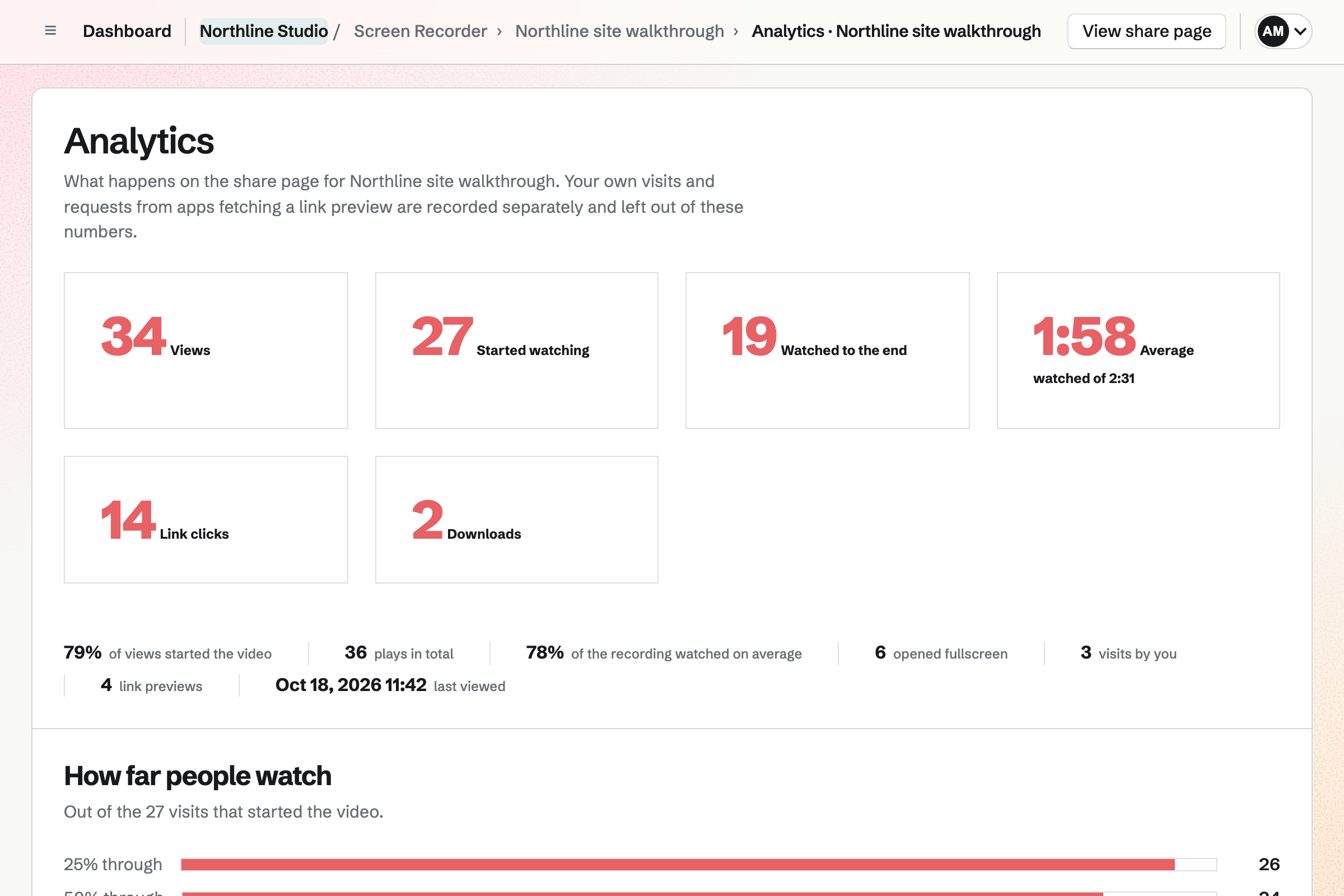
Task: Click the 1:58 Average watched card
Action: (1138, 351)
